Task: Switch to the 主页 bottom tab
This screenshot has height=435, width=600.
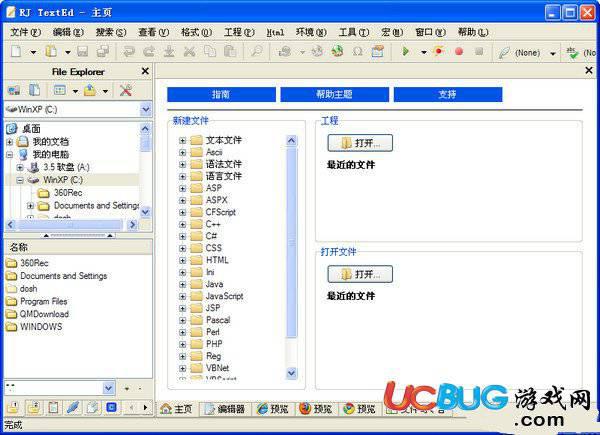Action: (x=177, y=409)
